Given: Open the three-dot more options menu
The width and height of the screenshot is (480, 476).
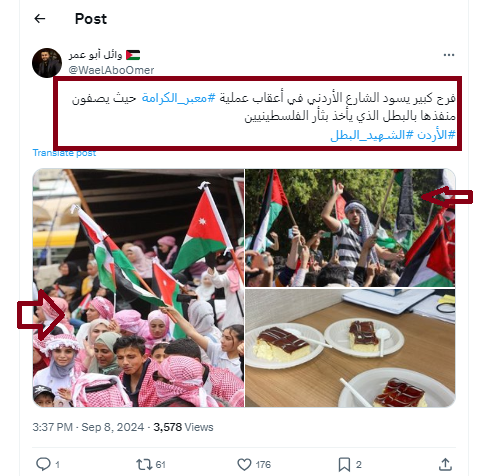Looking at the screenshot, I should coord(449,55).
